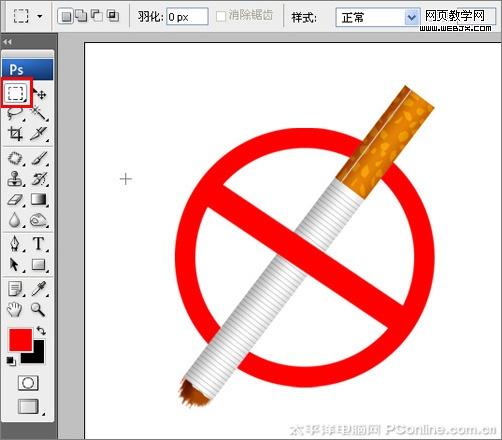Pick the Clone Stamp tool
The image size is (502, 440).
[15, 179]
